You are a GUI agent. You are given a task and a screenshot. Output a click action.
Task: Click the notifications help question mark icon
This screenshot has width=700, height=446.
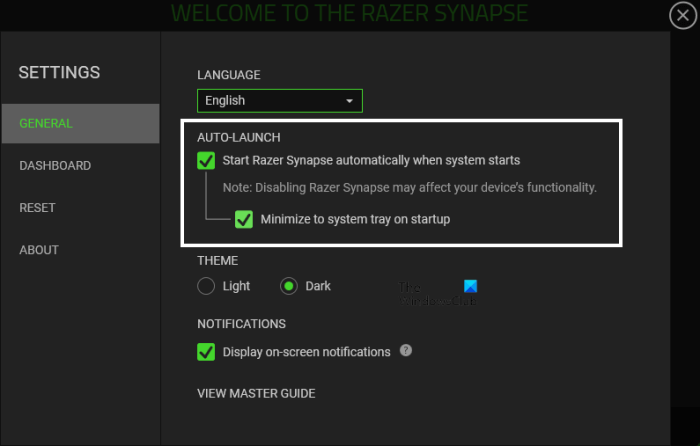[x=406, y=351]
